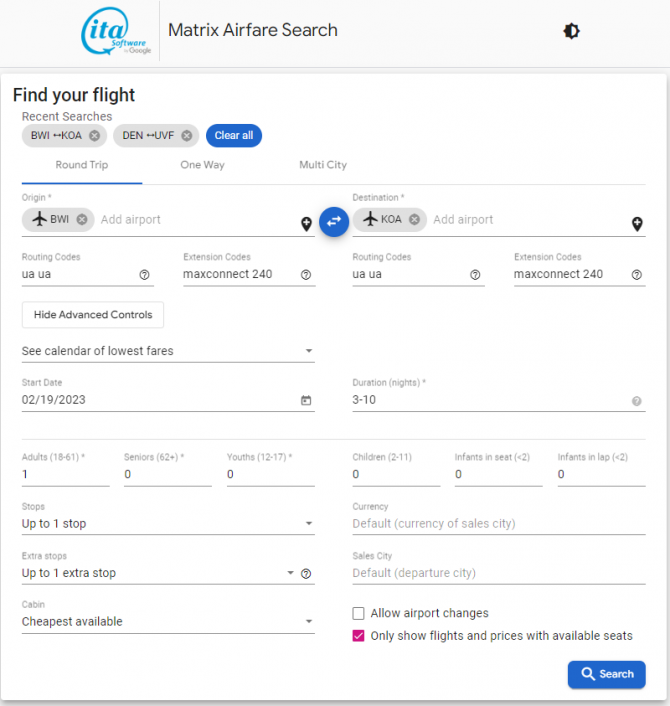This screenshot has height=706, width=670.
Task: Toggle Allow airport changes checkbox
Action: 358,613
